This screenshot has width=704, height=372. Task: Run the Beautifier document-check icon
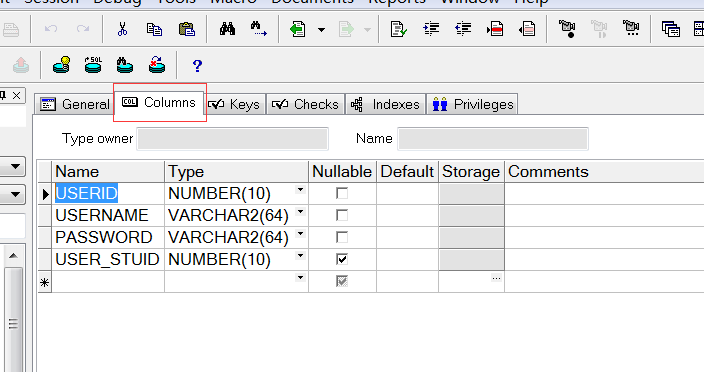[398, 30]
